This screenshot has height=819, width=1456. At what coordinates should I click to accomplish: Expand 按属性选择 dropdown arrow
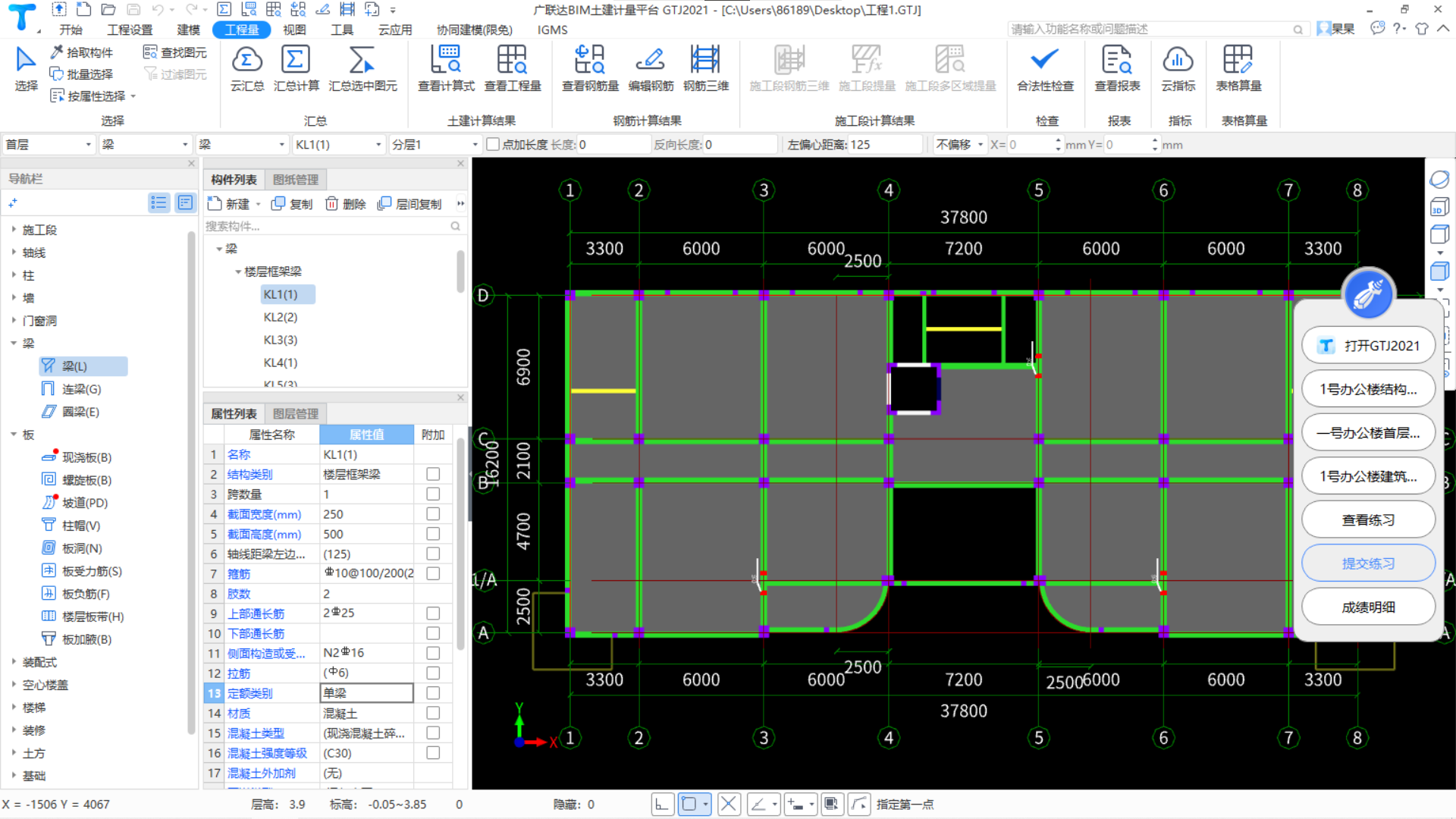[x=133, y=96]
